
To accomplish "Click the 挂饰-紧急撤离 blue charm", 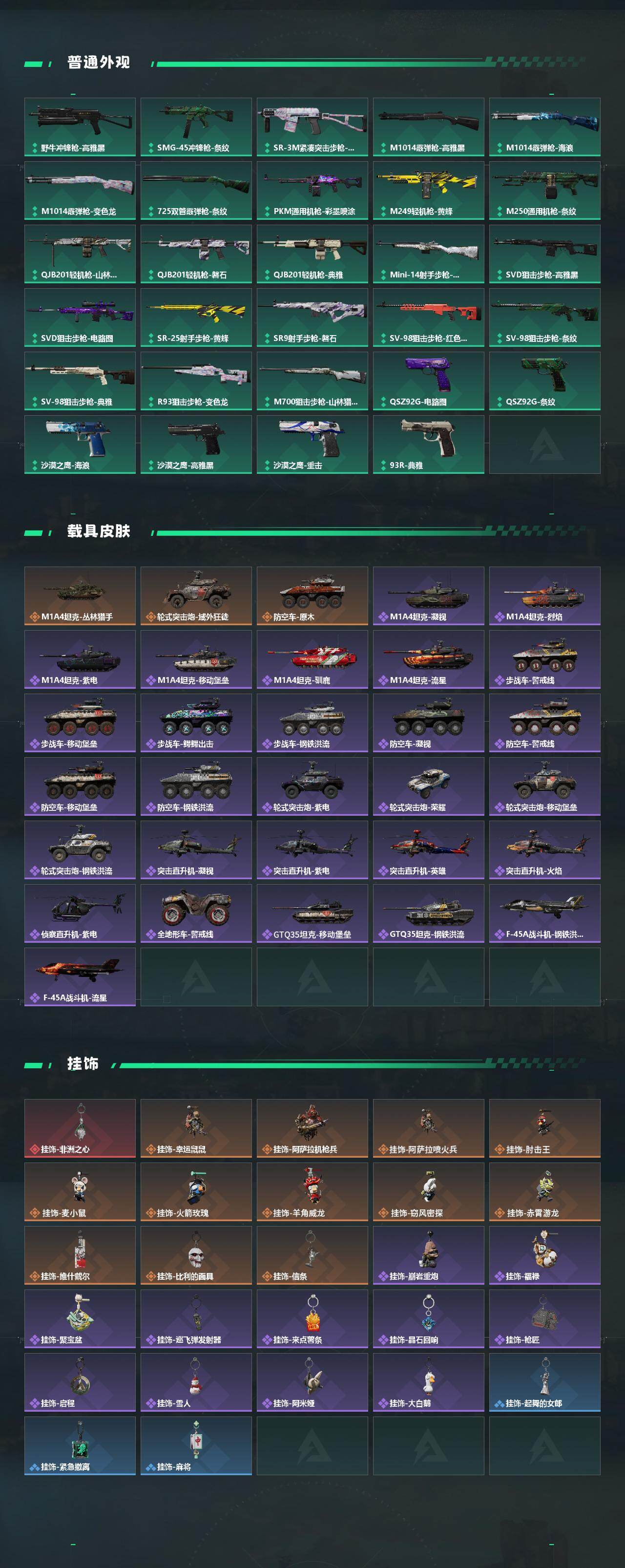I will coord(80,1446).
